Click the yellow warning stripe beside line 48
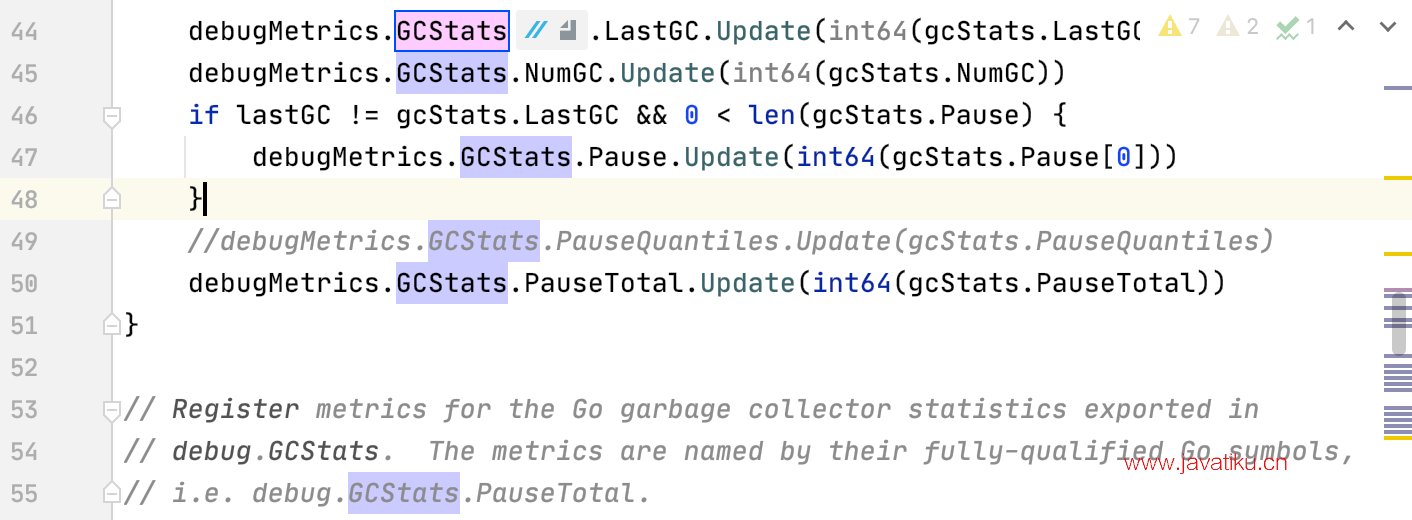 (x=1397, y=178)
